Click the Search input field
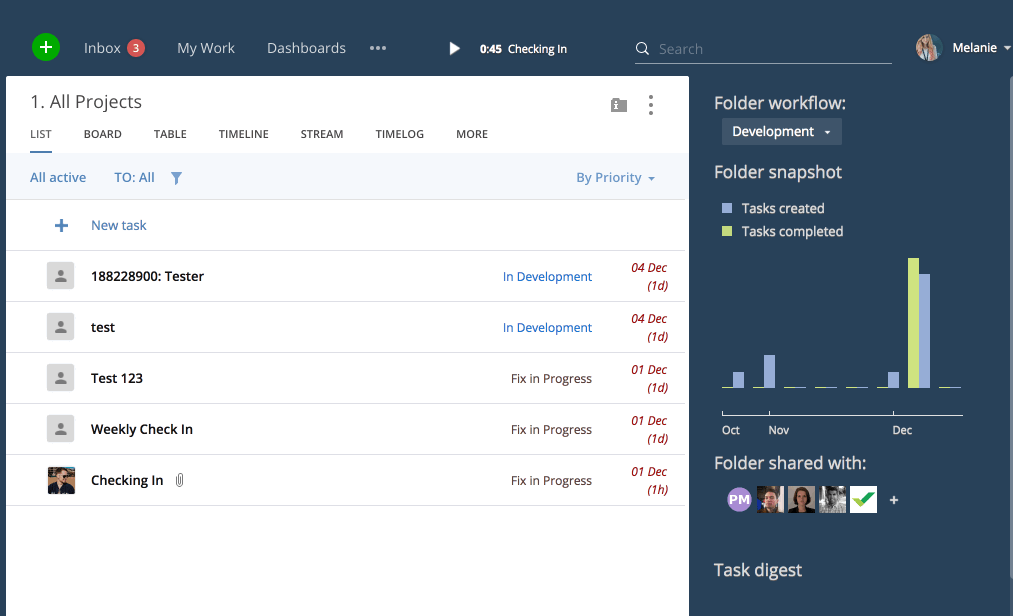Image resolution: width=1013 pixels, height=616 pixels. (x=770, y=49)
